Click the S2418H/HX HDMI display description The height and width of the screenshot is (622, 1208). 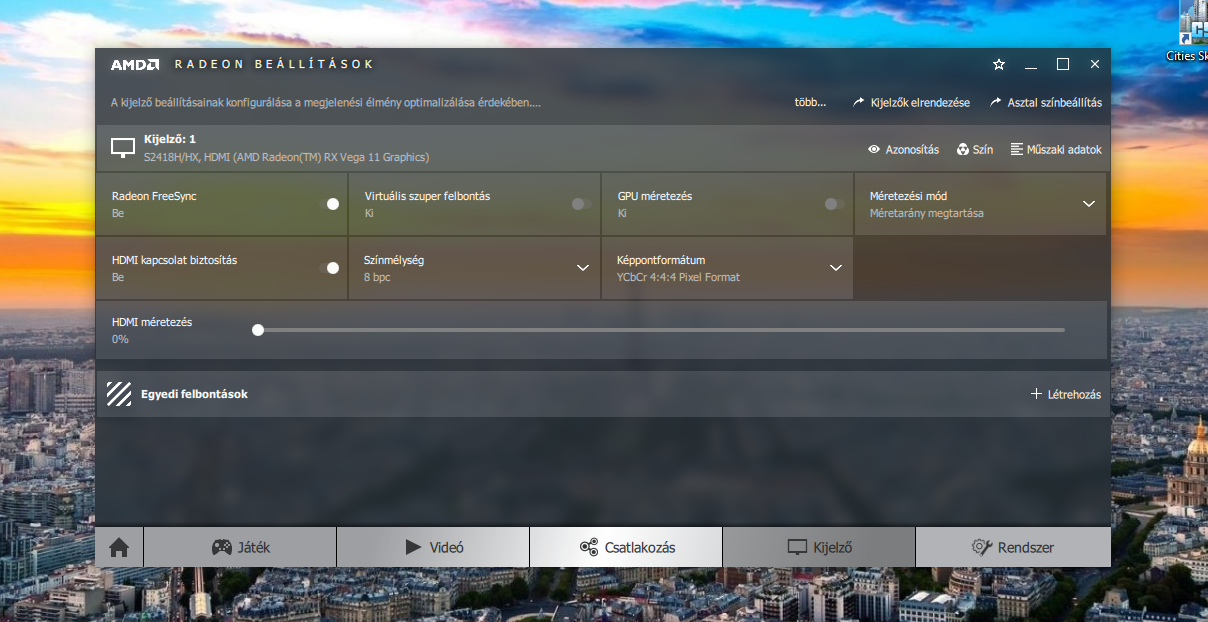coord(286,157)
